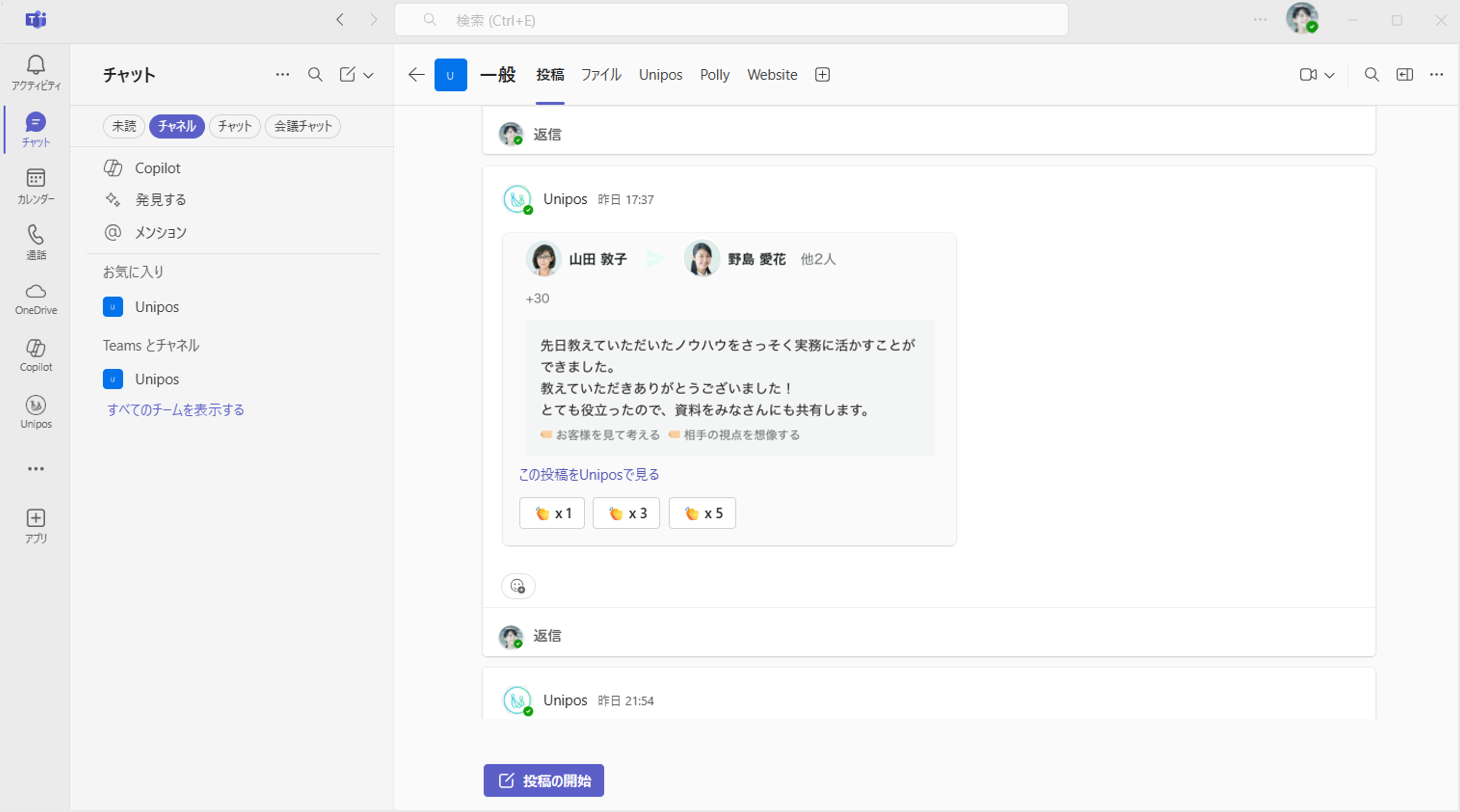The width and height of the screenshot is (1460, 812).
Task: Add a reaction with emoji icon
Action: [x=517, y=586]
